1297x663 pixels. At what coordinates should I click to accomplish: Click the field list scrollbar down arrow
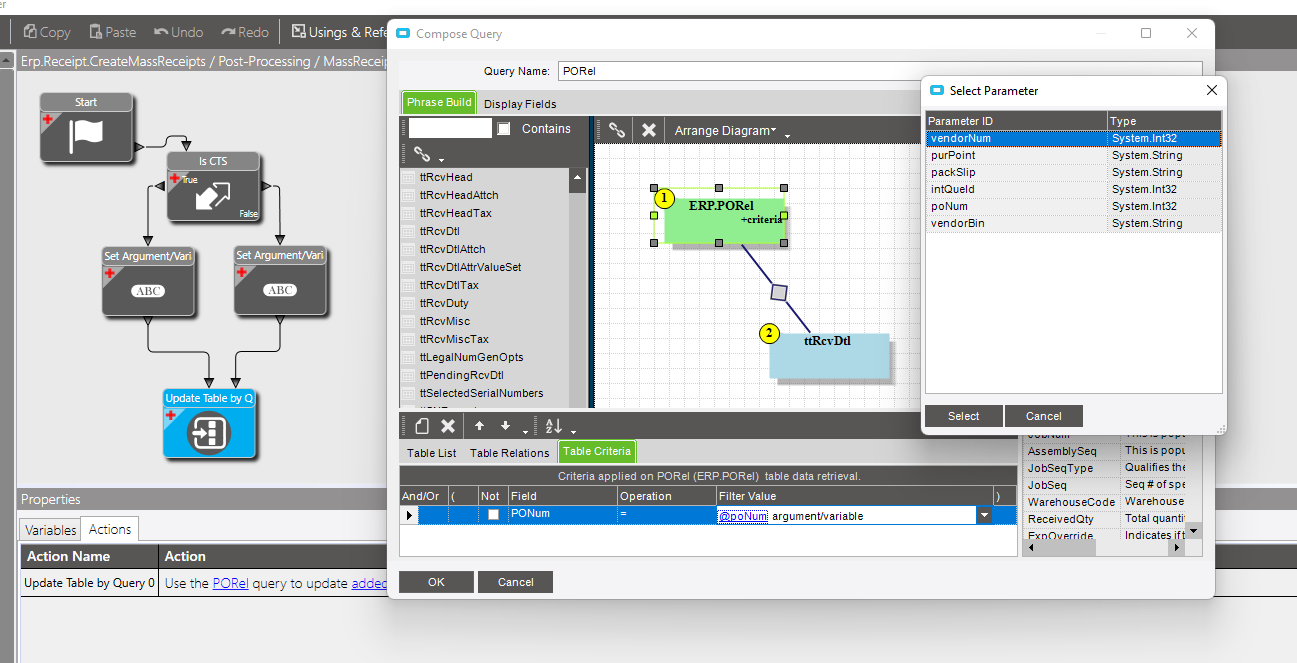click(x=1193, y=530)
